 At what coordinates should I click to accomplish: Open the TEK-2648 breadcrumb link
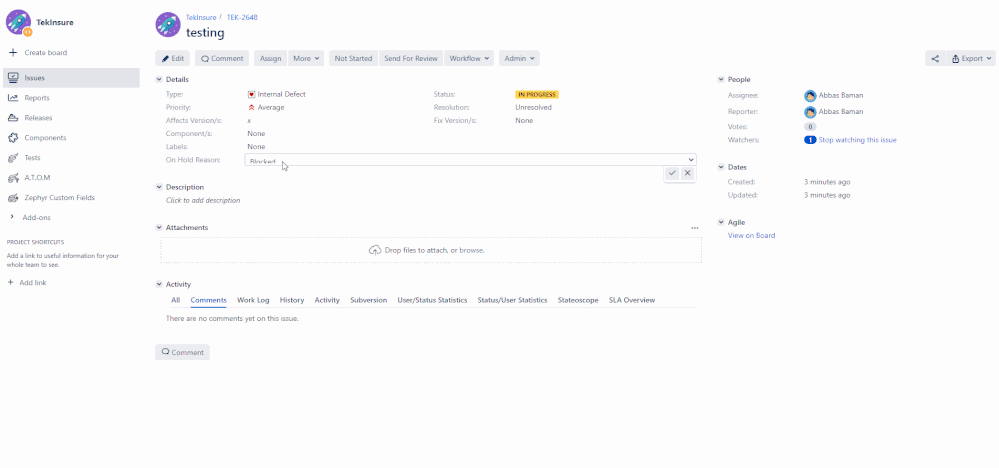242,17
